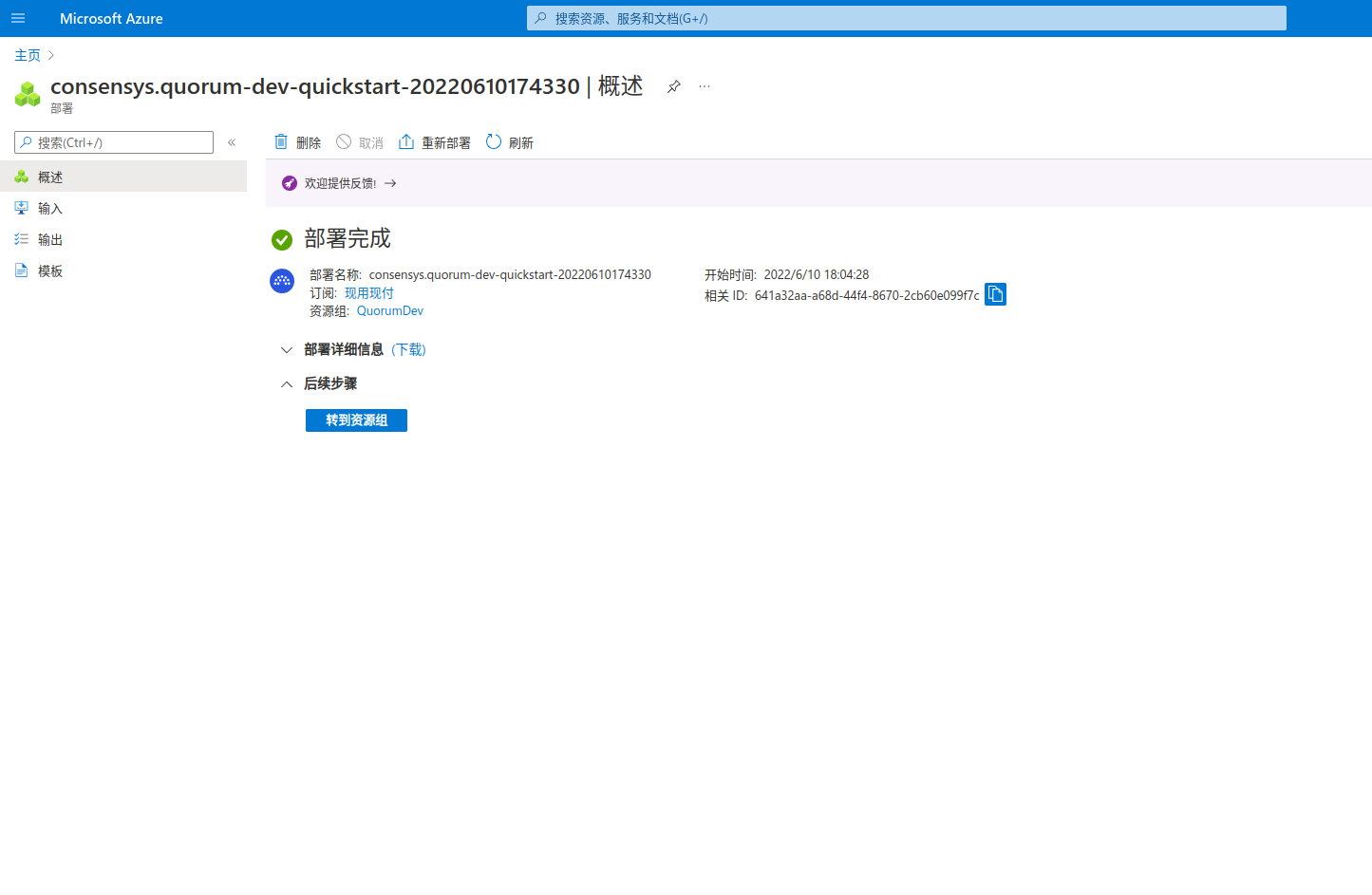Click the 删除 delete toolbar button
This screenshot has height=895, width=1372.
click(297, 142)
